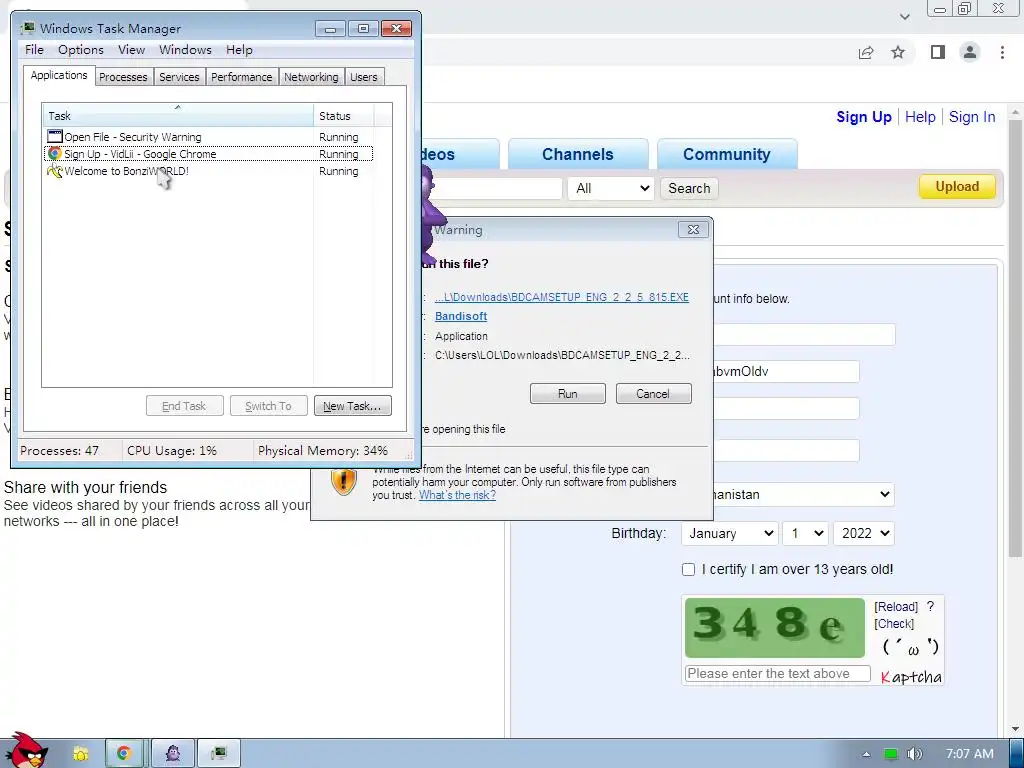1024x768 pixels.
Task: Open Task Manager Help menu
Action: point(239,50)
